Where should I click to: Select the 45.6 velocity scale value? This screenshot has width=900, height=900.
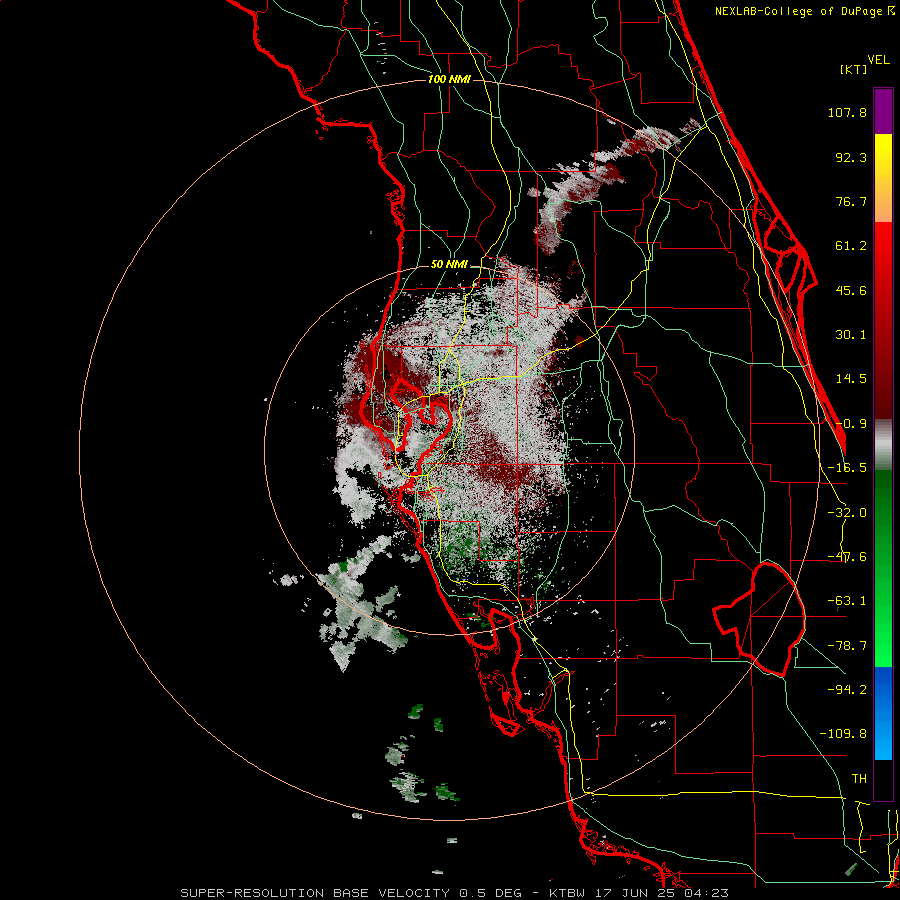851,290
